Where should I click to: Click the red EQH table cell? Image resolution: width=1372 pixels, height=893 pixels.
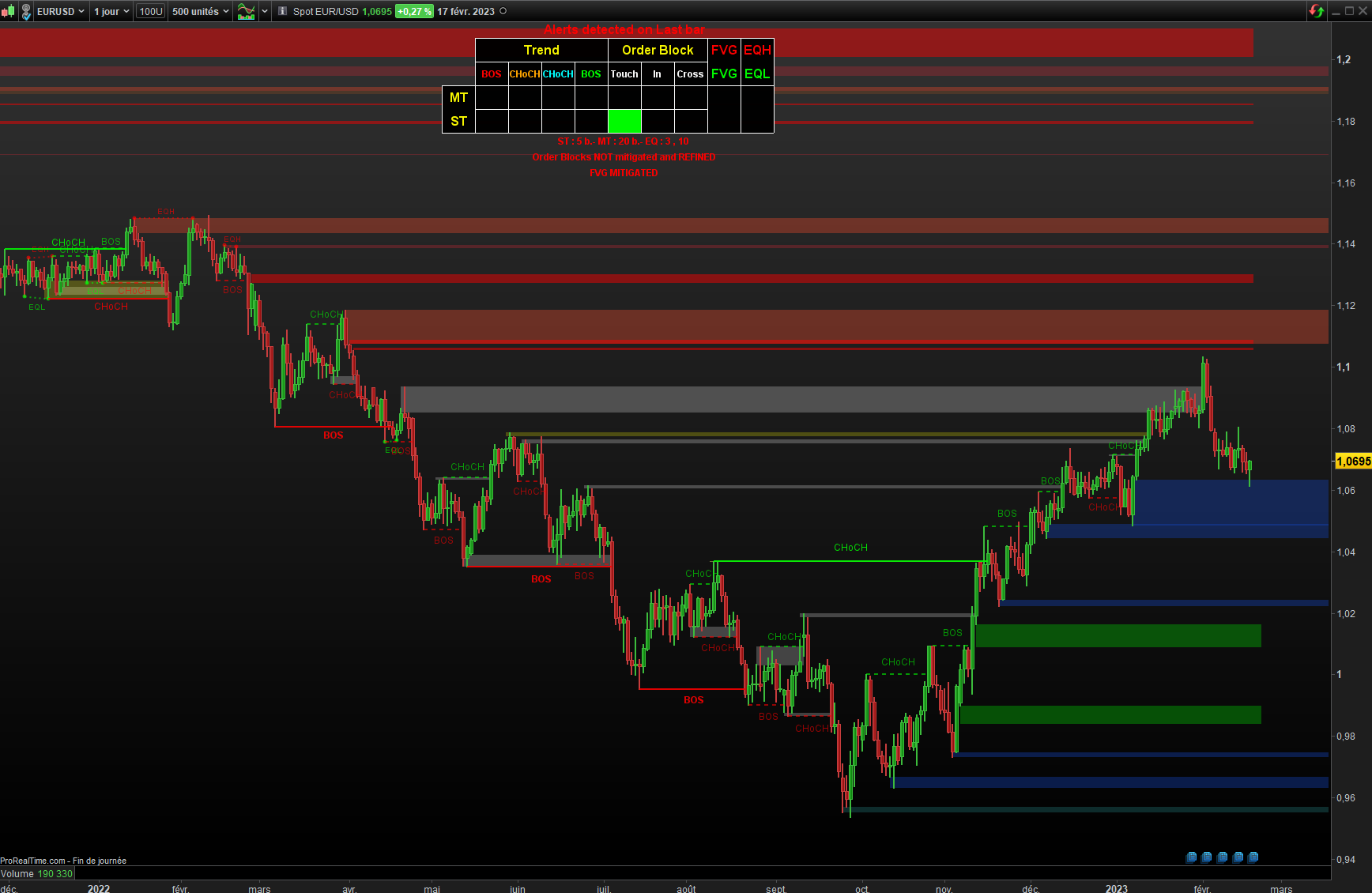[x=757, y=50]
